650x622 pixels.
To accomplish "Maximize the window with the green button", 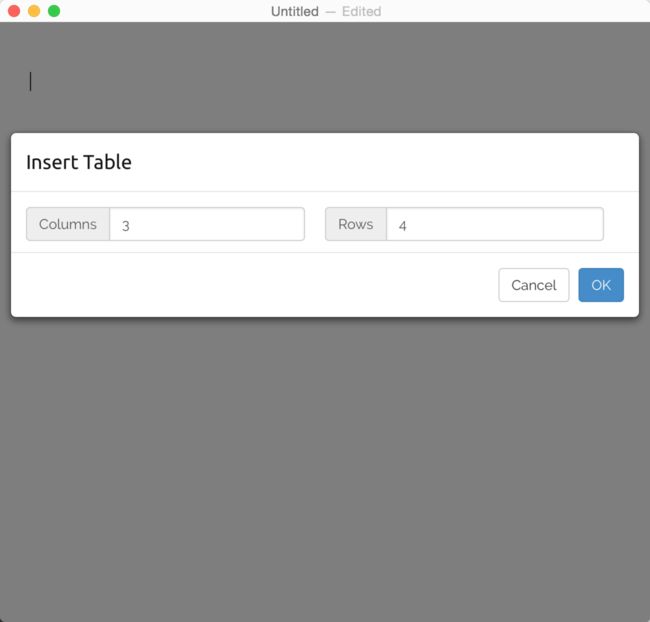I will (54, 11).
